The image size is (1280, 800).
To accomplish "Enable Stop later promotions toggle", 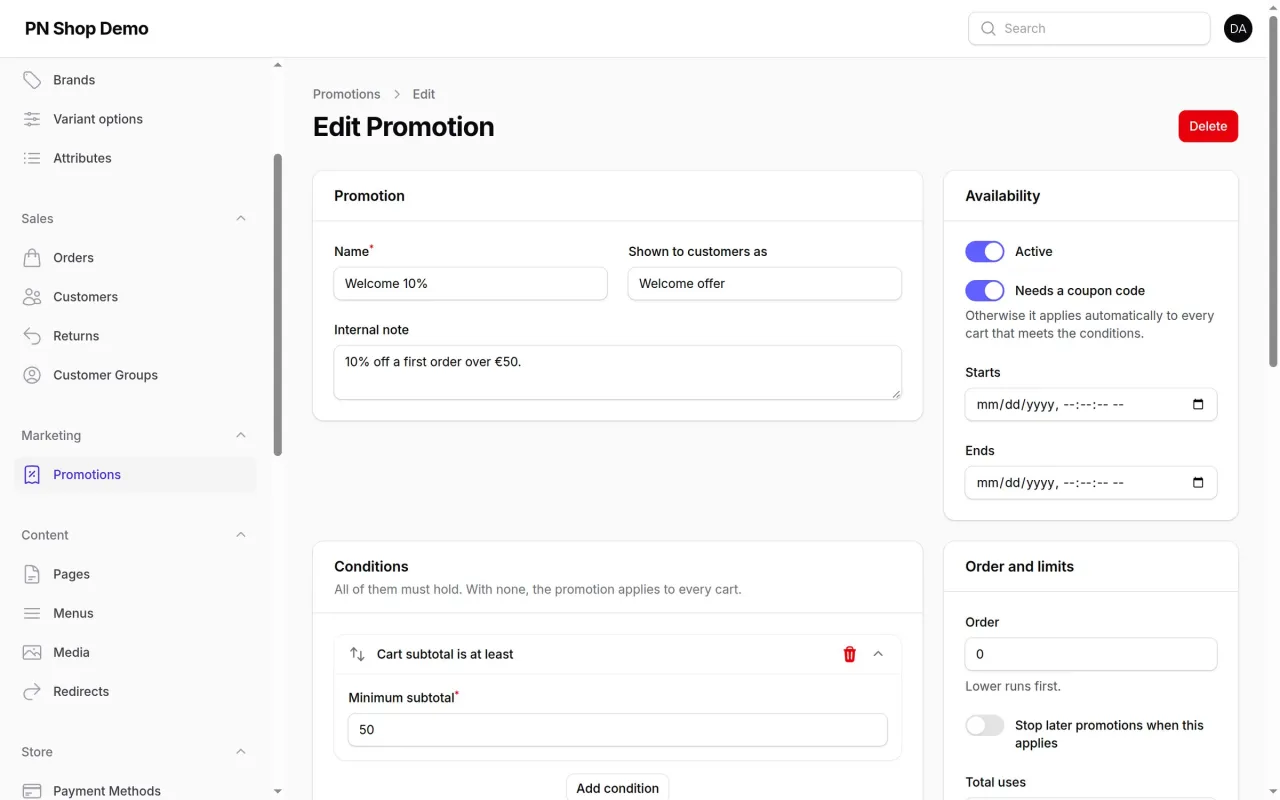I will pyautogui.click(x=985, y=725).
